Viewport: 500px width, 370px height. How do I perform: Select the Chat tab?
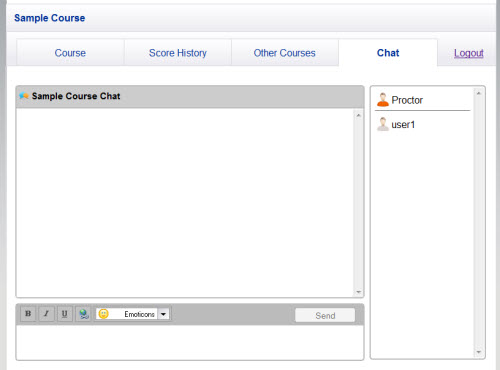tap(388, 53)
